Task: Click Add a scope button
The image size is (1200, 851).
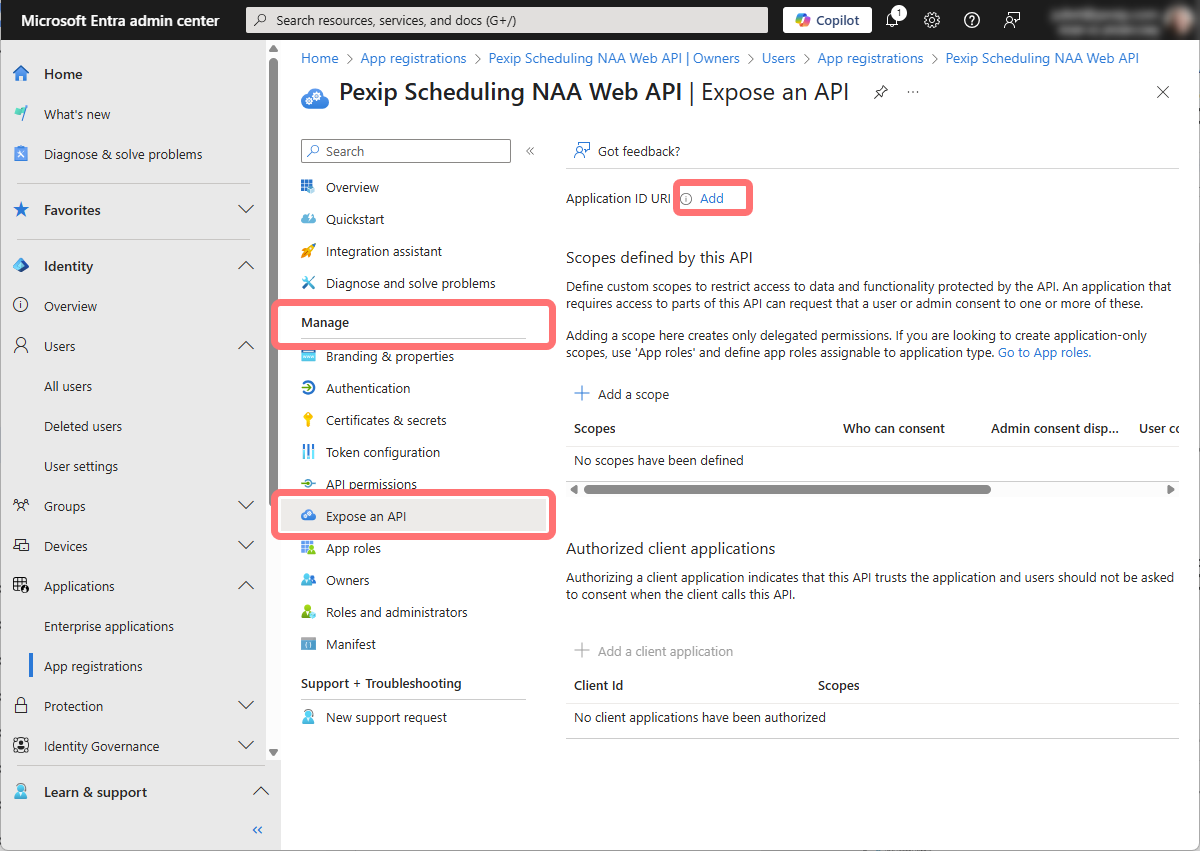Action: 622,394
